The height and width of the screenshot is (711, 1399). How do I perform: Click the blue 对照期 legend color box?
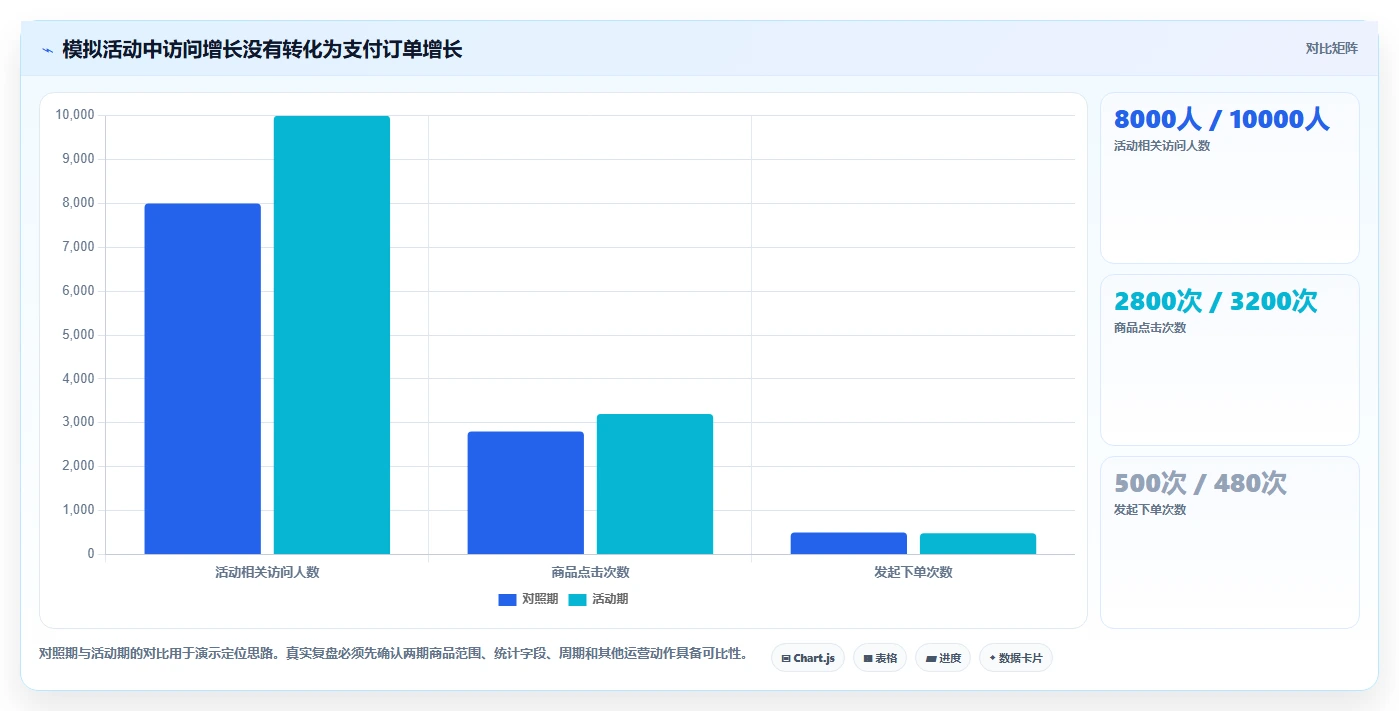[507, 600]
